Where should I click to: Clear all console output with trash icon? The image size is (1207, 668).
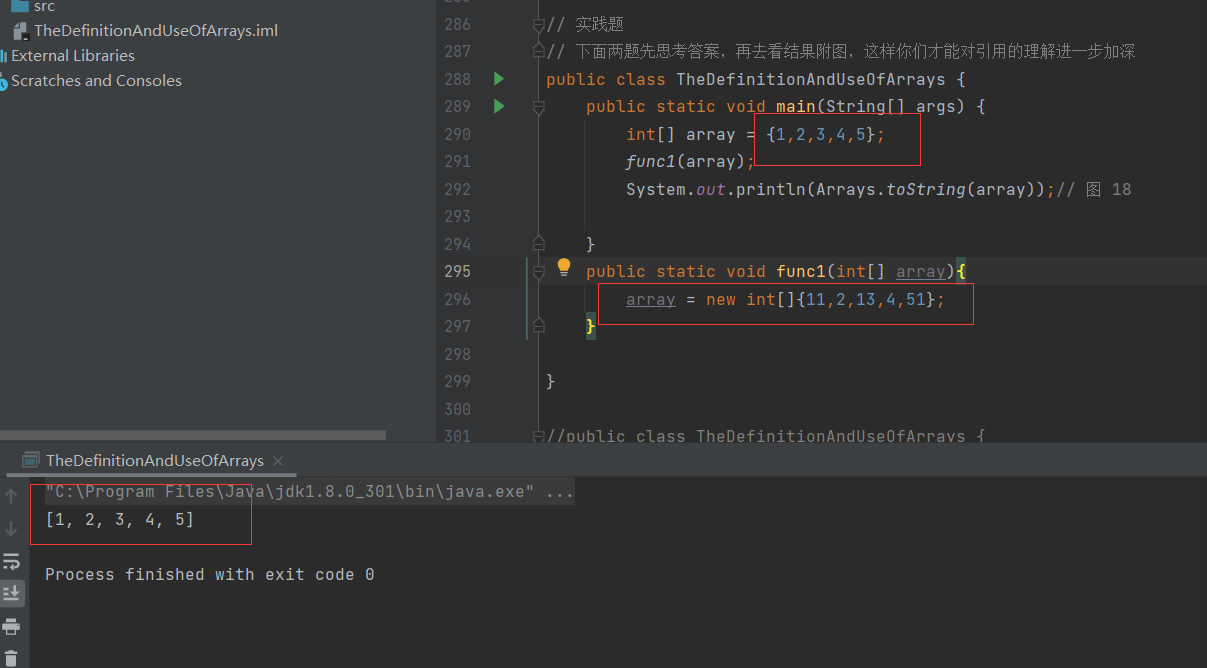pos(11,659)
